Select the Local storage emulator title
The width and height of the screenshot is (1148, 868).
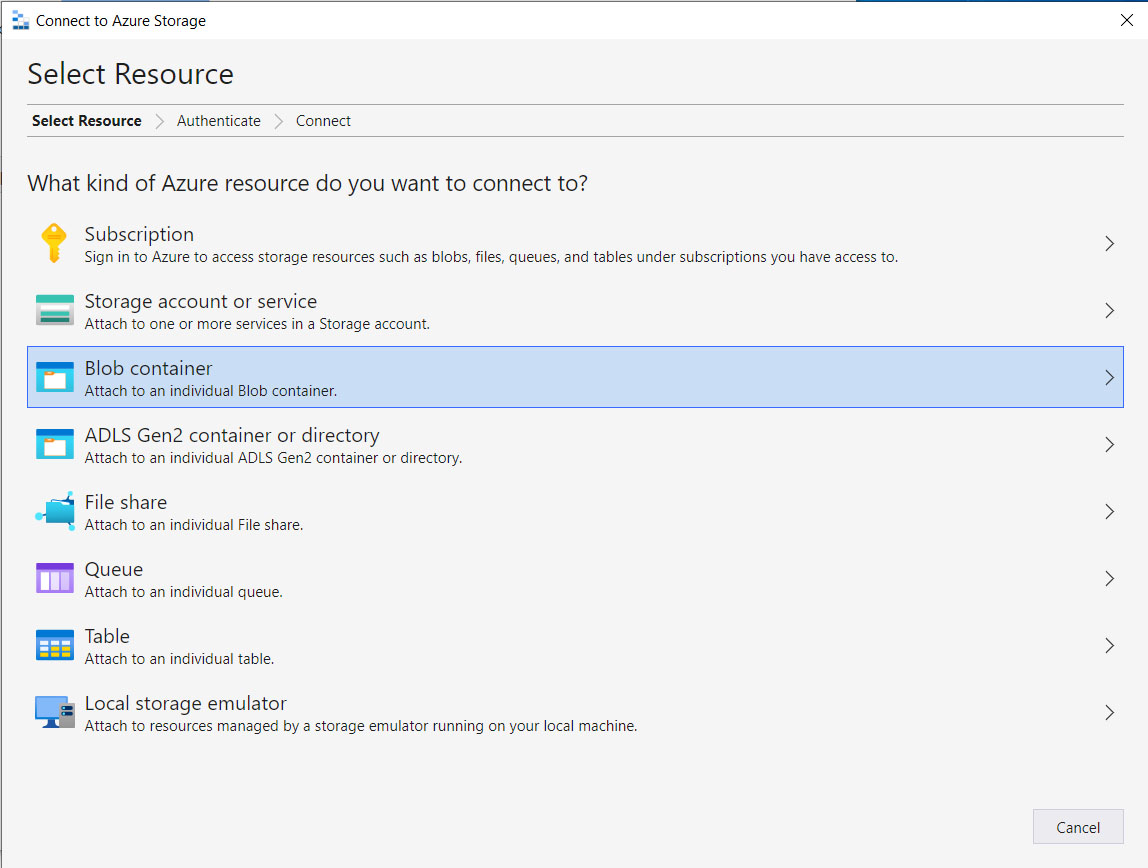(185, 703)
